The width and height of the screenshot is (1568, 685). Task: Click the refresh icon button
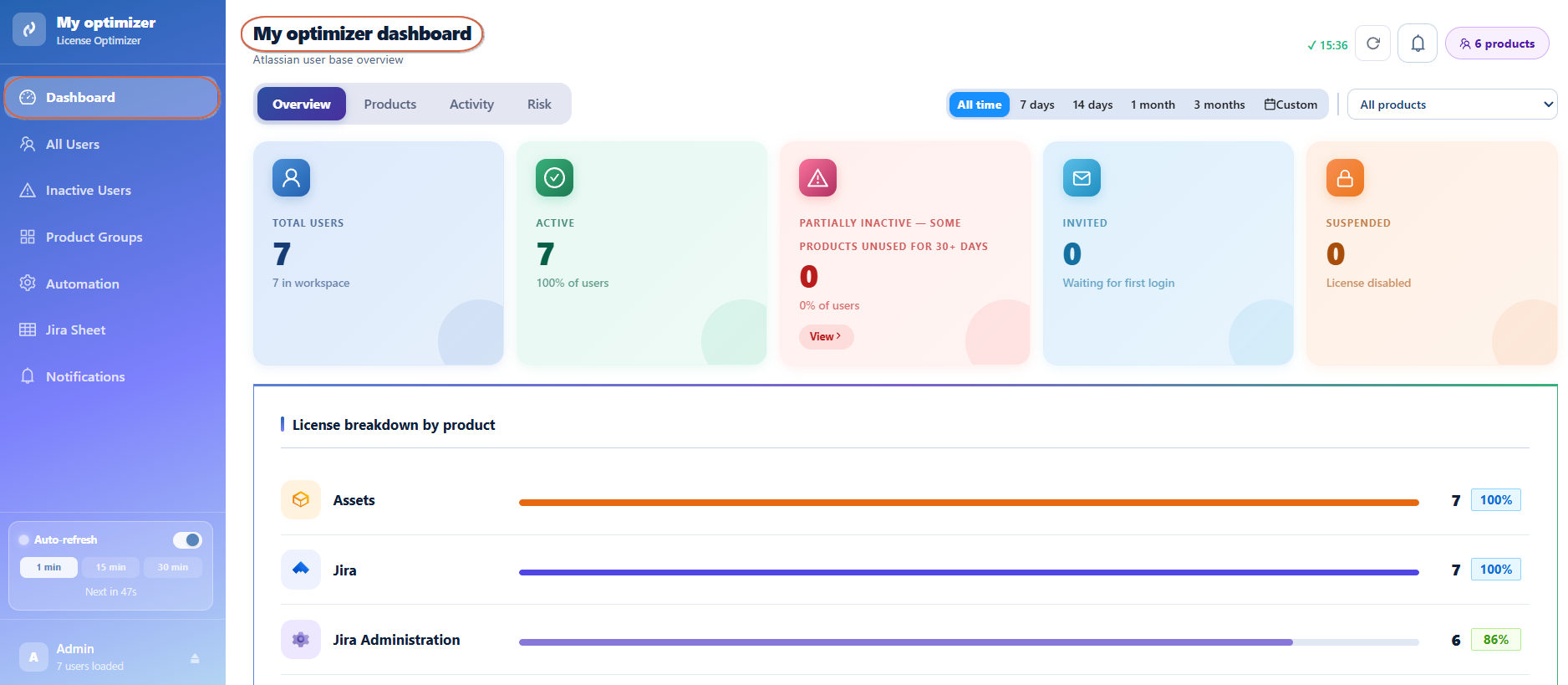coord(1372,43)
